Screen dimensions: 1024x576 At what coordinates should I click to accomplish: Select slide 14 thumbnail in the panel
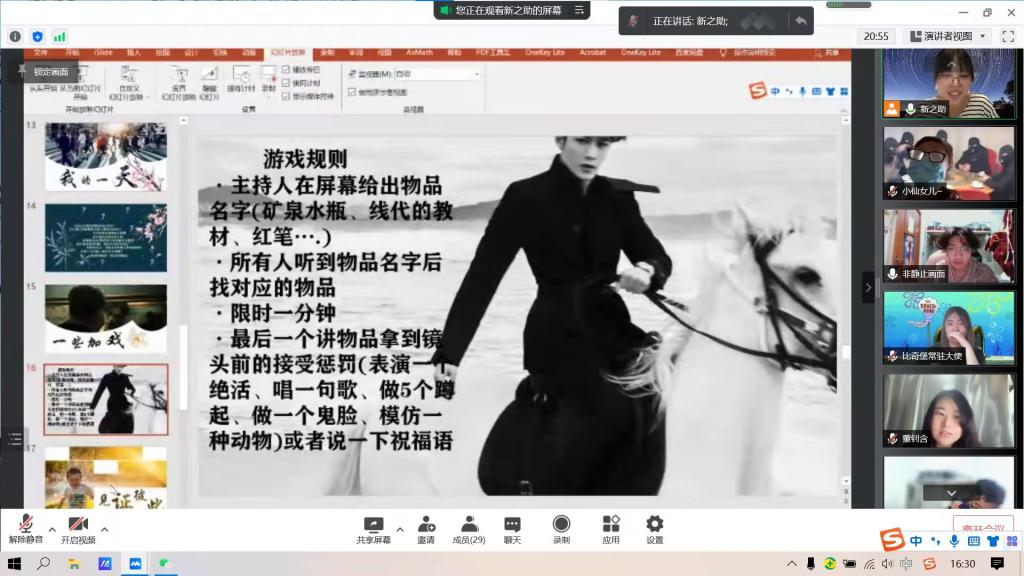(106, 237)
